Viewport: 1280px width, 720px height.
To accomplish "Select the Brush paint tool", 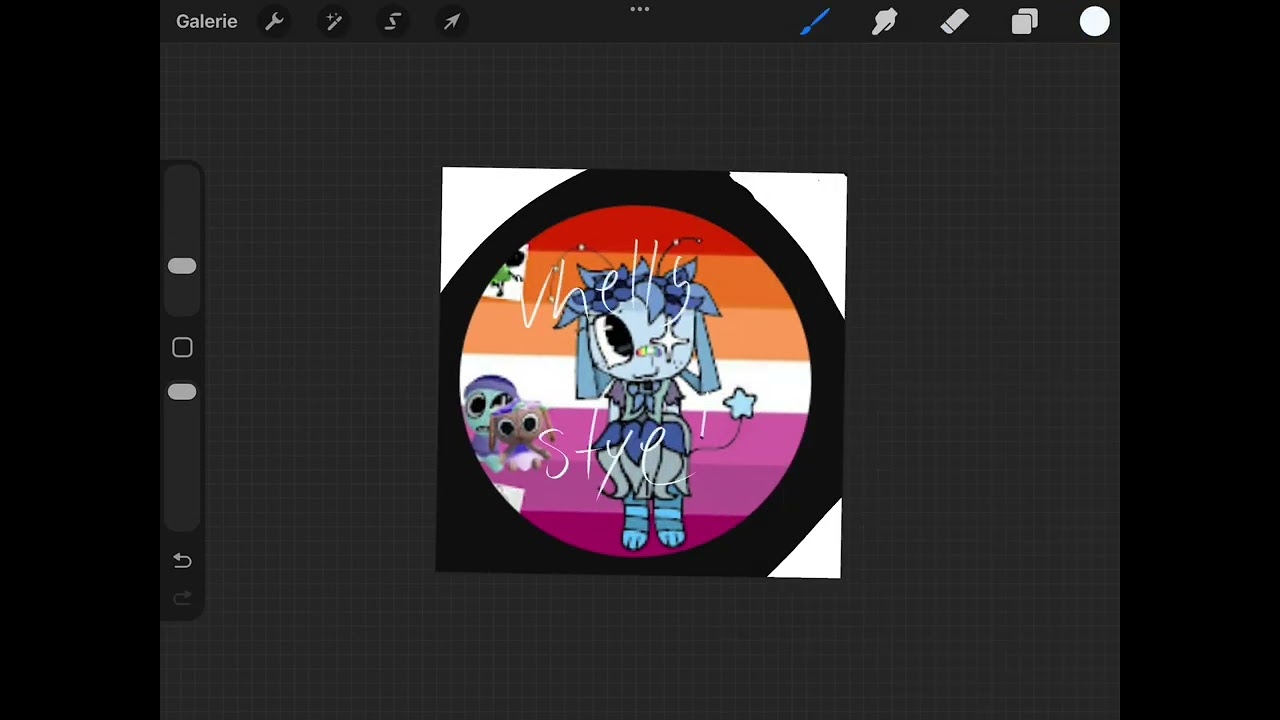I will click(815, 21).
